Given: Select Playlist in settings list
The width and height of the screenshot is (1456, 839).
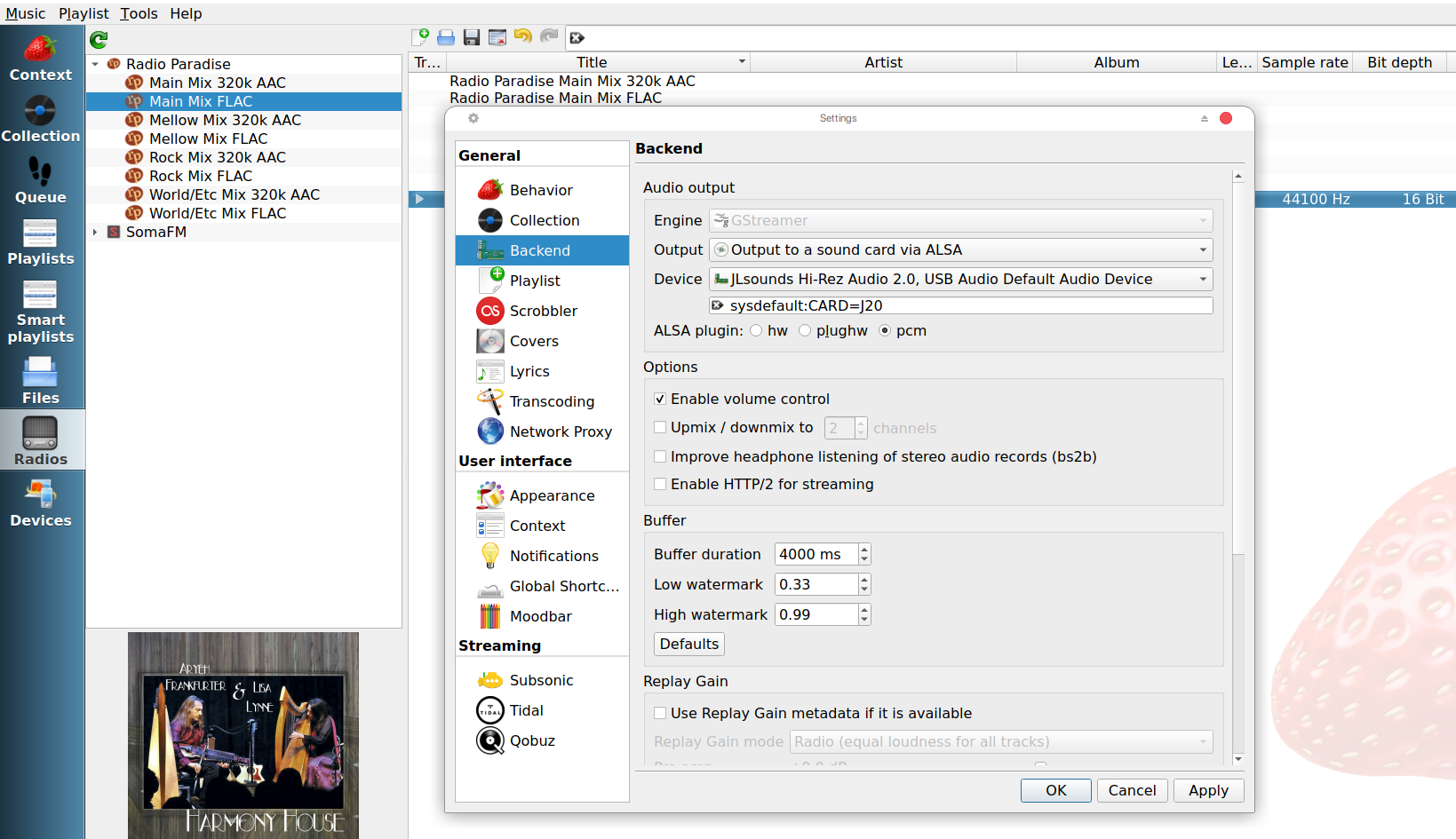Looking at the screenshot, I should pos(542,281).
